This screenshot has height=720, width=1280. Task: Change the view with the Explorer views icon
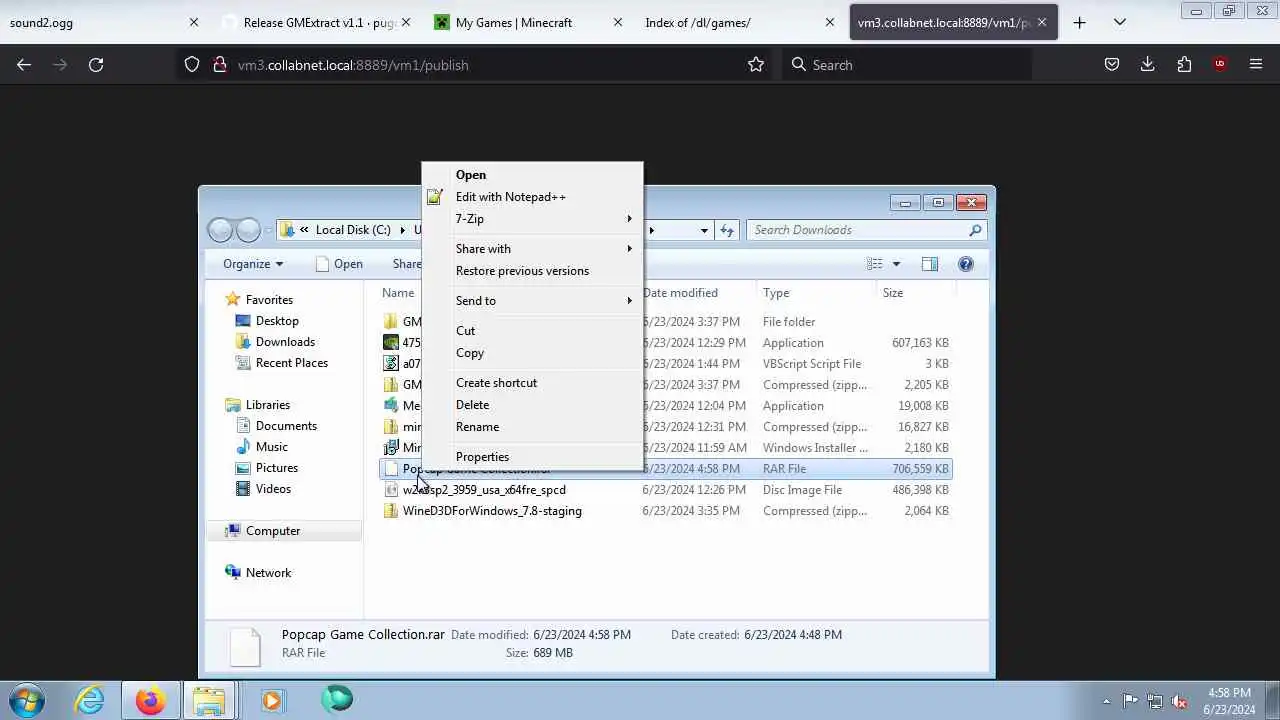click(x=875, y=264)
